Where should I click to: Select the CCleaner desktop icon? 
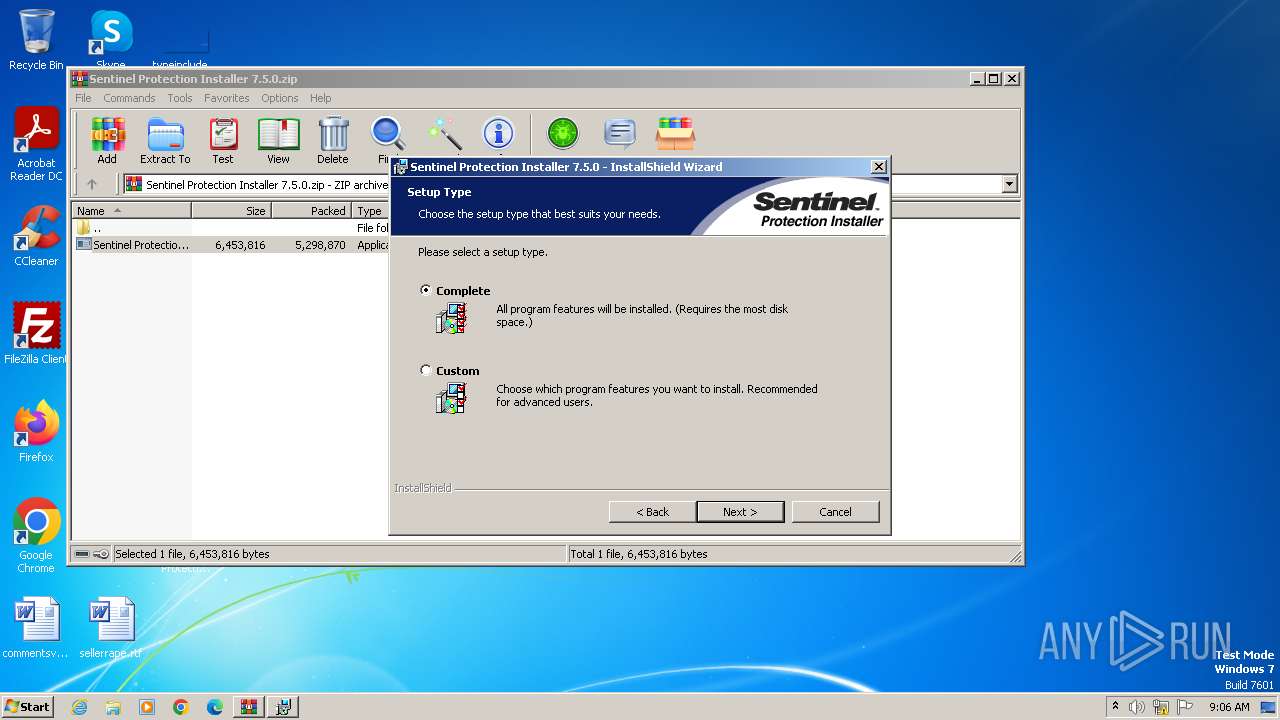pyautogui.click(x=36, y=236)
